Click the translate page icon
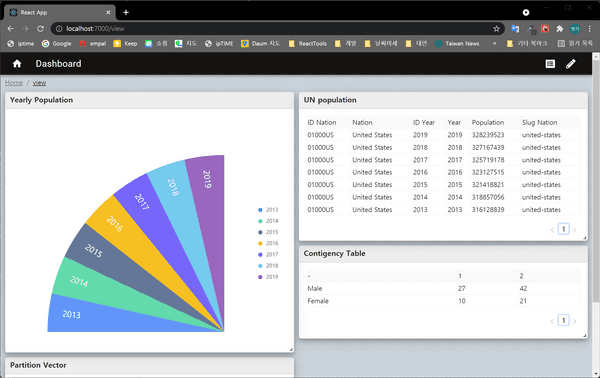This screenshot has width=600, height=378. pos(515,29)
